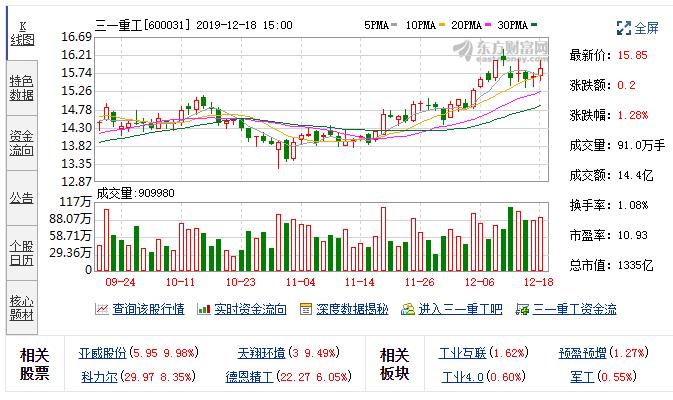The image size is (673, 400).
Task: Visit the 进入三一重工吧 link
Action: pyautogui.click(x=461, y=309)
